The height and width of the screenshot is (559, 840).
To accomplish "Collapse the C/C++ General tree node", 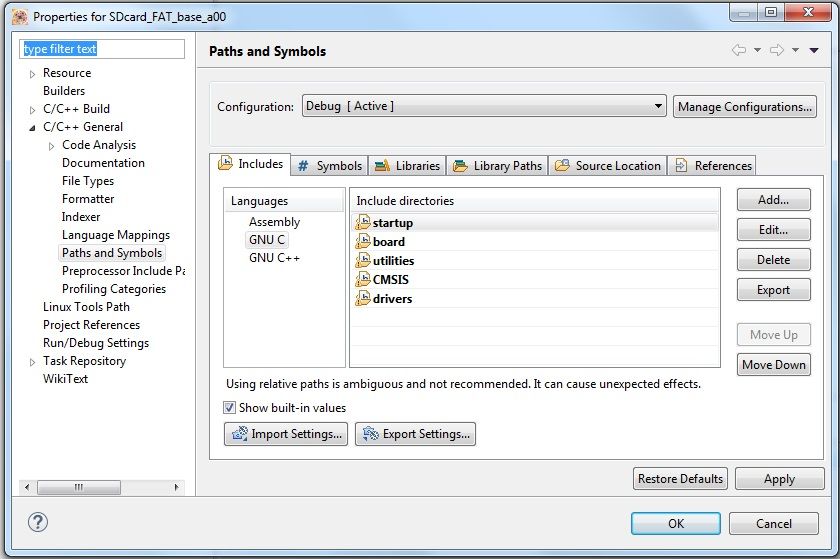I will tap(33, 127).
